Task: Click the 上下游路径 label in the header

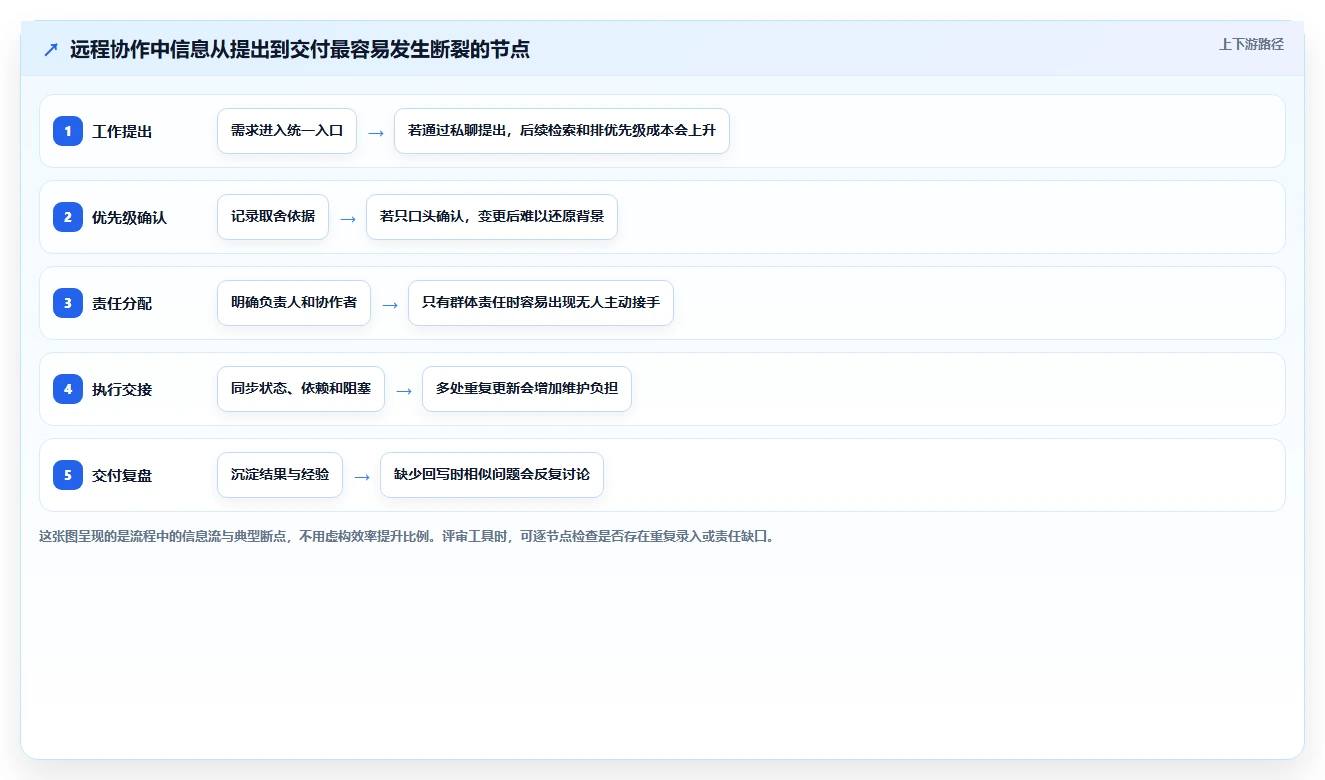Action: 1251,44
